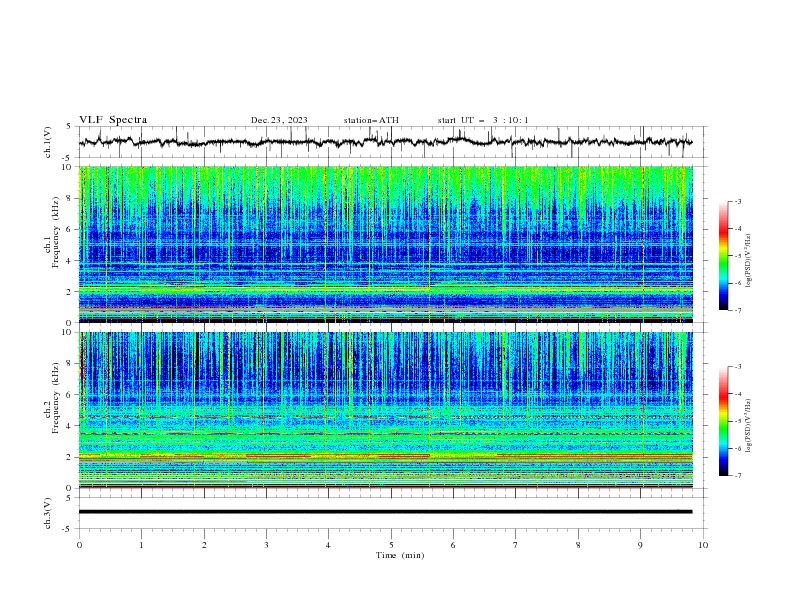This screenshot has height=612, width=792.
Task: Click inside the ch.2 spectrogram panel
Action: tap(386, 410)
